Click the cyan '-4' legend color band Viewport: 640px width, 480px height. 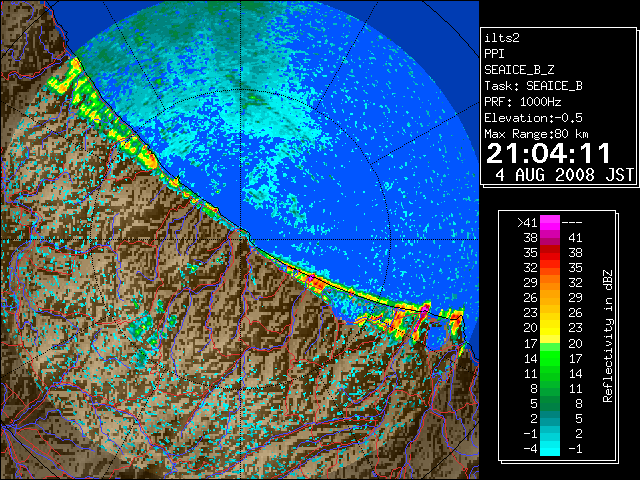550,448
